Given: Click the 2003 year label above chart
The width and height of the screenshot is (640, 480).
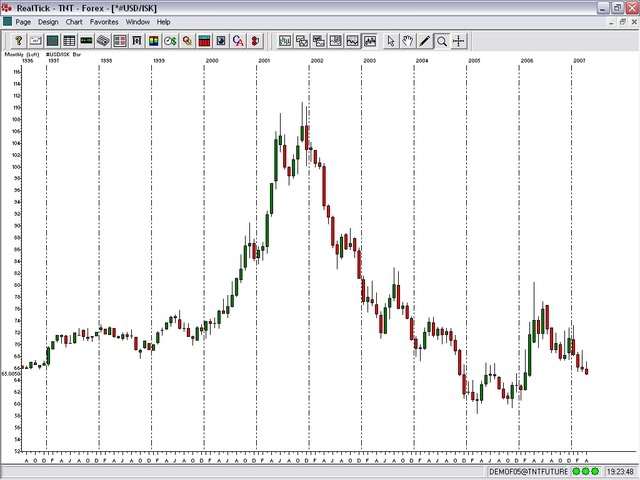Looking at the screenshot, I should 369,61.
